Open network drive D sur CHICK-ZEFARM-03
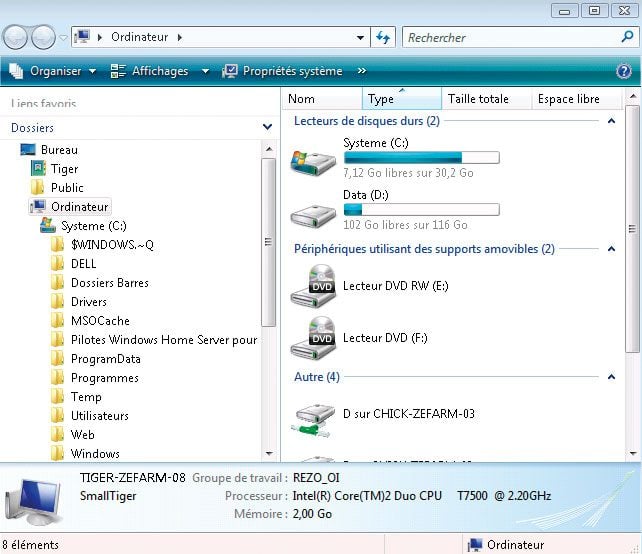 click(312, 414)
